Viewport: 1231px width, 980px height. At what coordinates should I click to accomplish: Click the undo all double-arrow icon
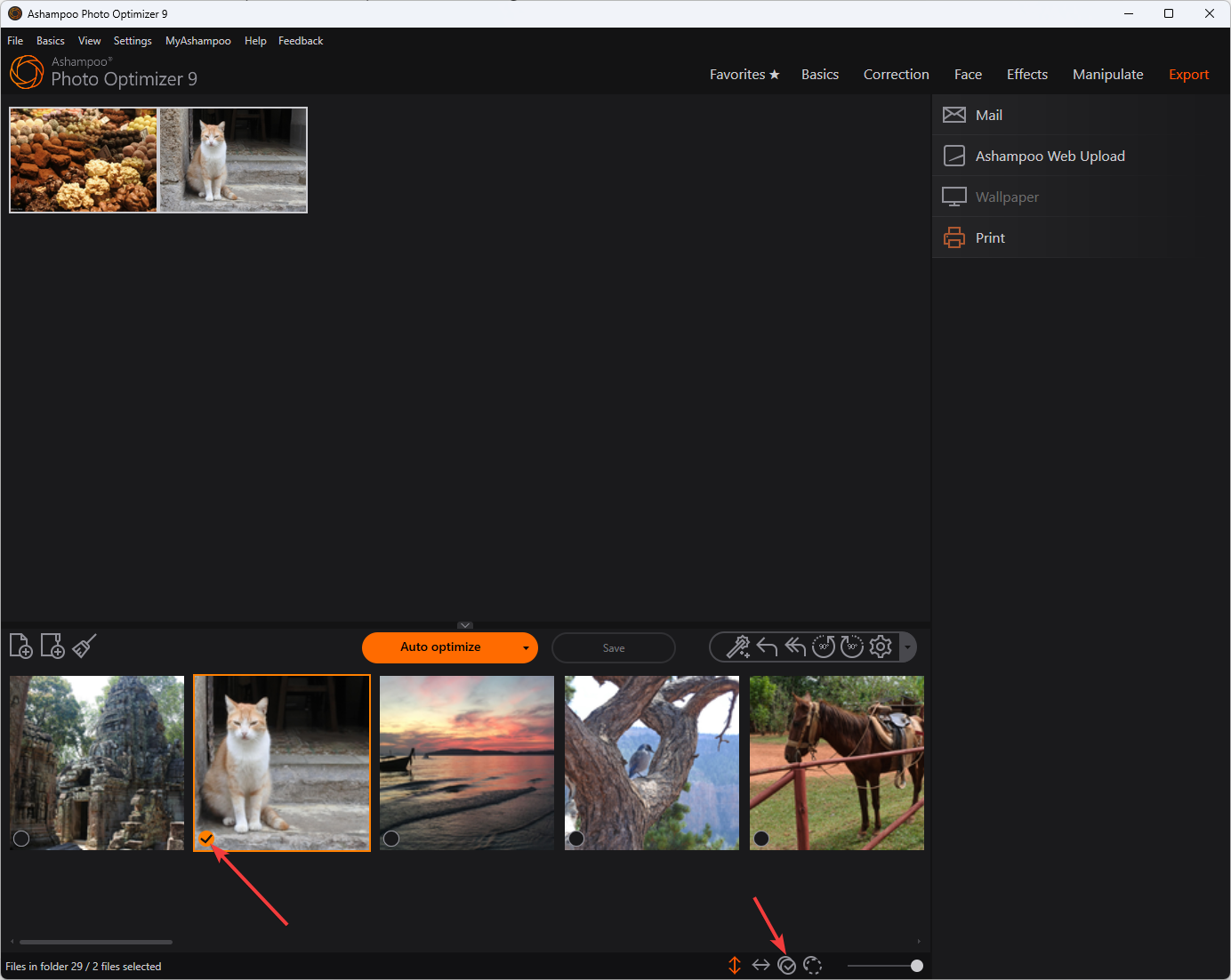795,647
